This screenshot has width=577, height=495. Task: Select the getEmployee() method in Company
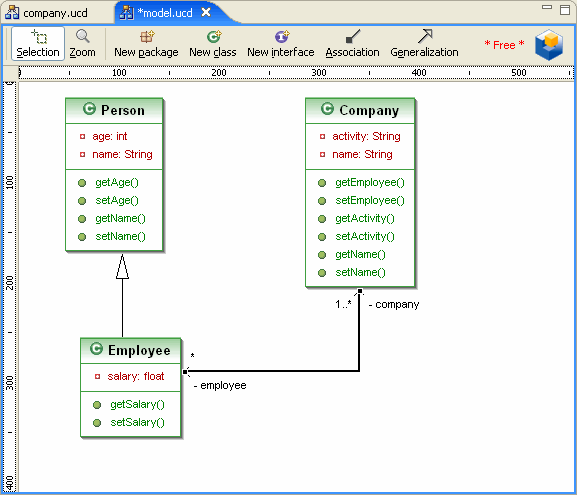pos(369,183)
